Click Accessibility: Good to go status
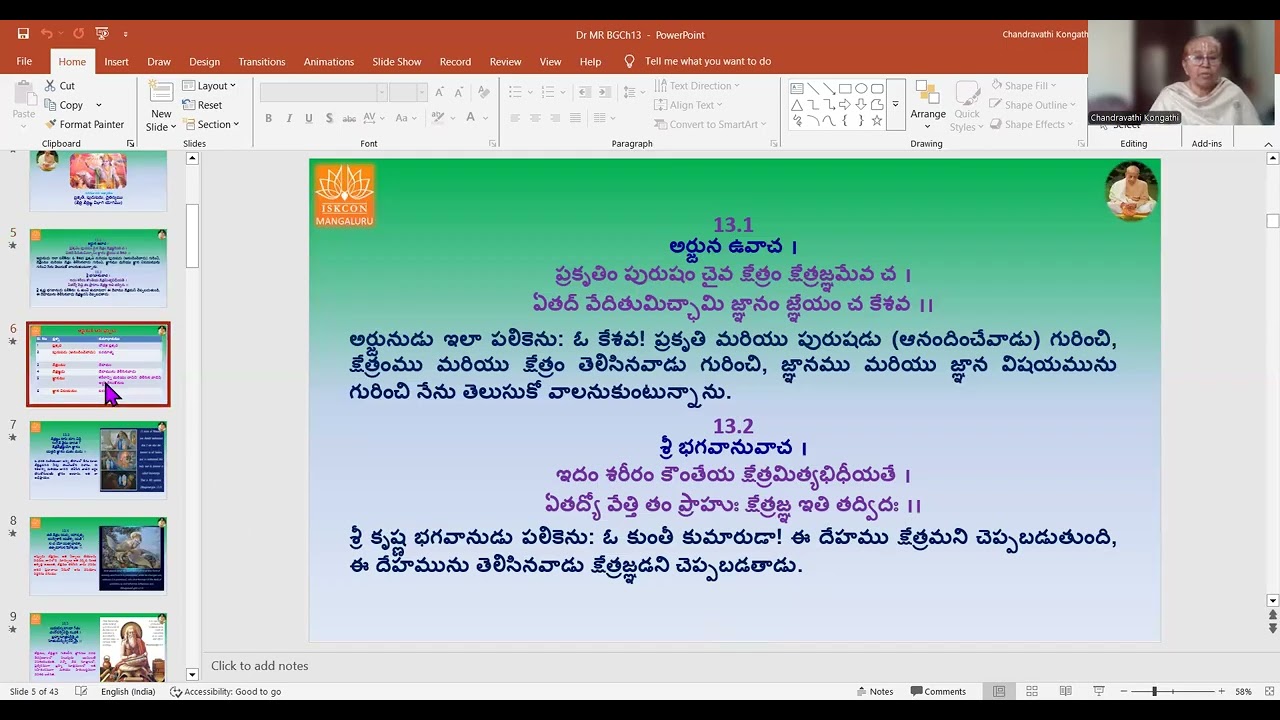The image size is (1280, 720). pyautogui.click(x=225, y=691)
